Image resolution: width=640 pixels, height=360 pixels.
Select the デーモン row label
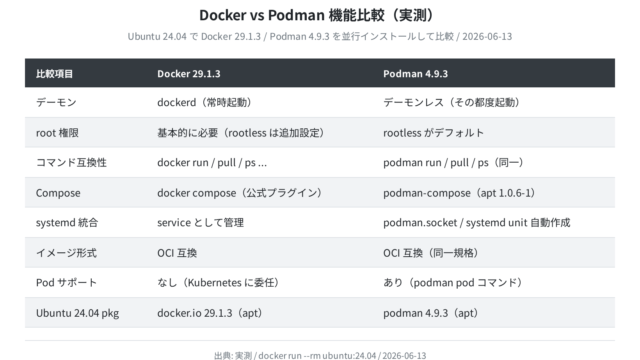56,102
